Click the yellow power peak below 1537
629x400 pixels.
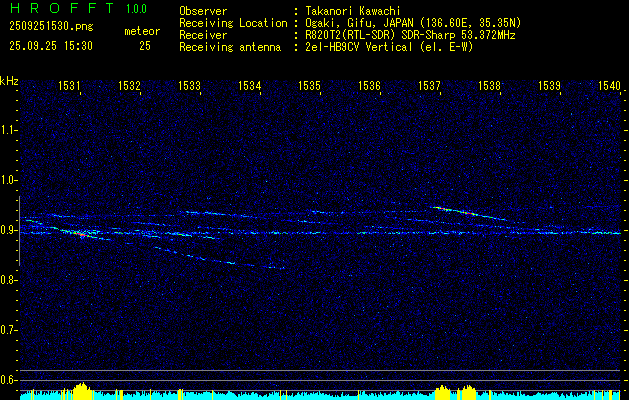coord(443,392)
